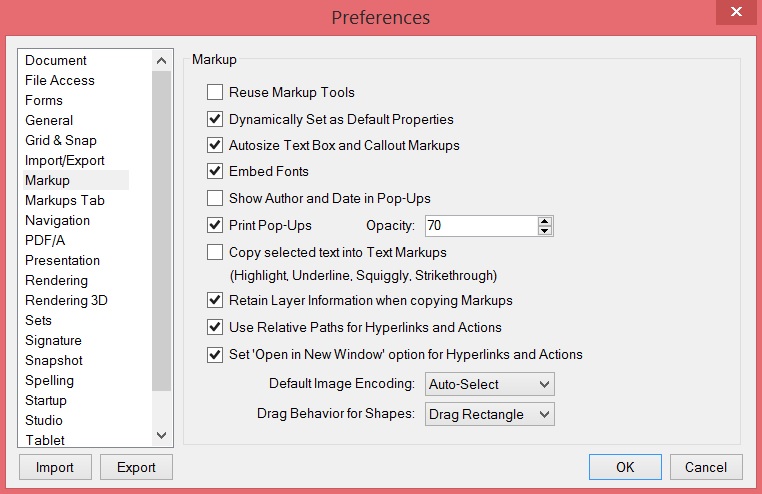Disable the Print Pop-Ups checkbox

[x=215, y=225]
